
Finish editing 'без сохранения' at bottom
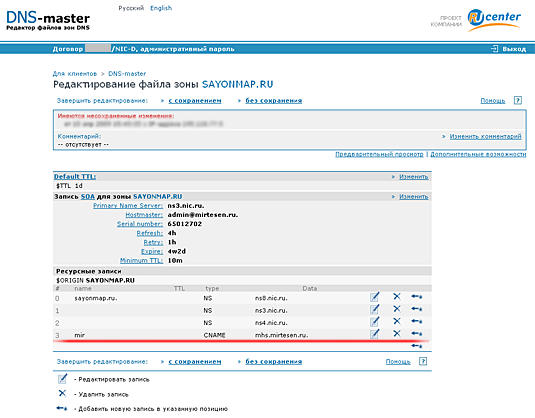pyautogui.click(x=274, y=362)
